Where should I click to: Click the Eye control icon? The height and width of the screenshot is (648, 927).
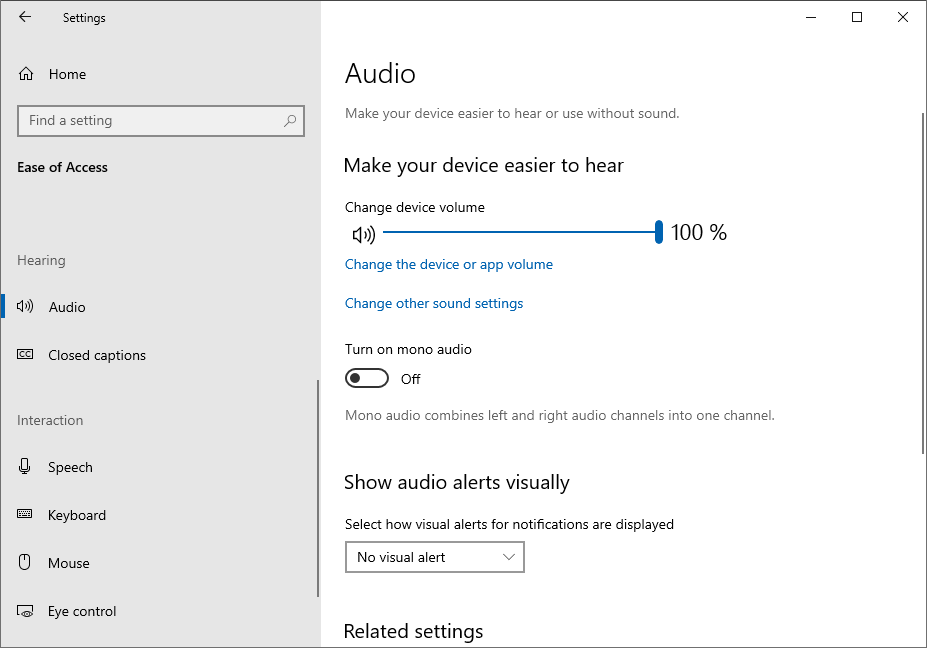[x=25, y=611]
